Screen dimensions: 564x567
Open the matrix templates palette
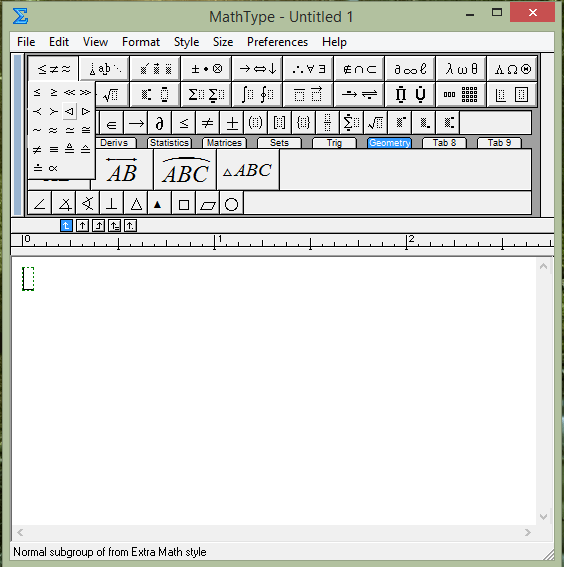(461, 95)
